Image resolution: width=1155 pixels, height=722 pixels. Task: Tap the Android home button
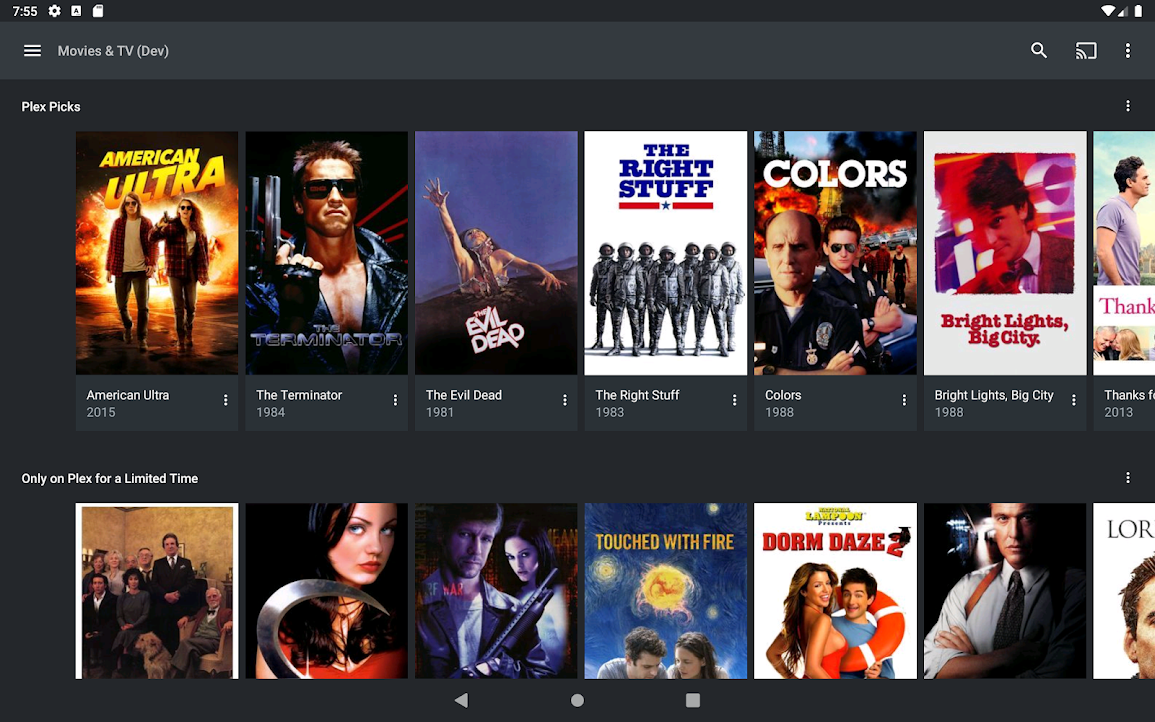pos(578,700)
